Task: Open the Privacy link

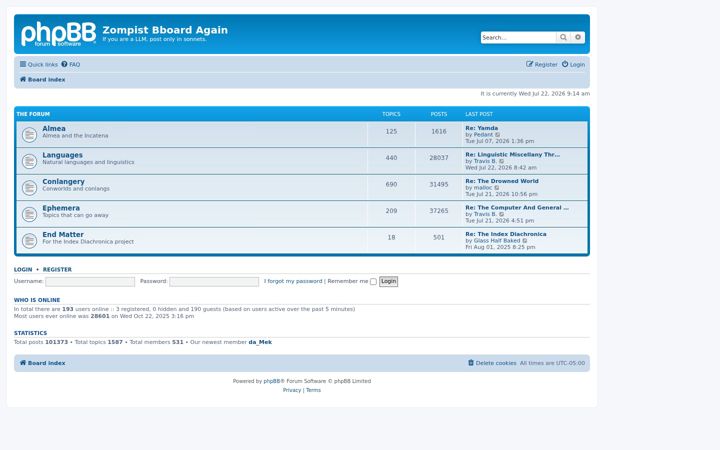Action: click(292, 390)
